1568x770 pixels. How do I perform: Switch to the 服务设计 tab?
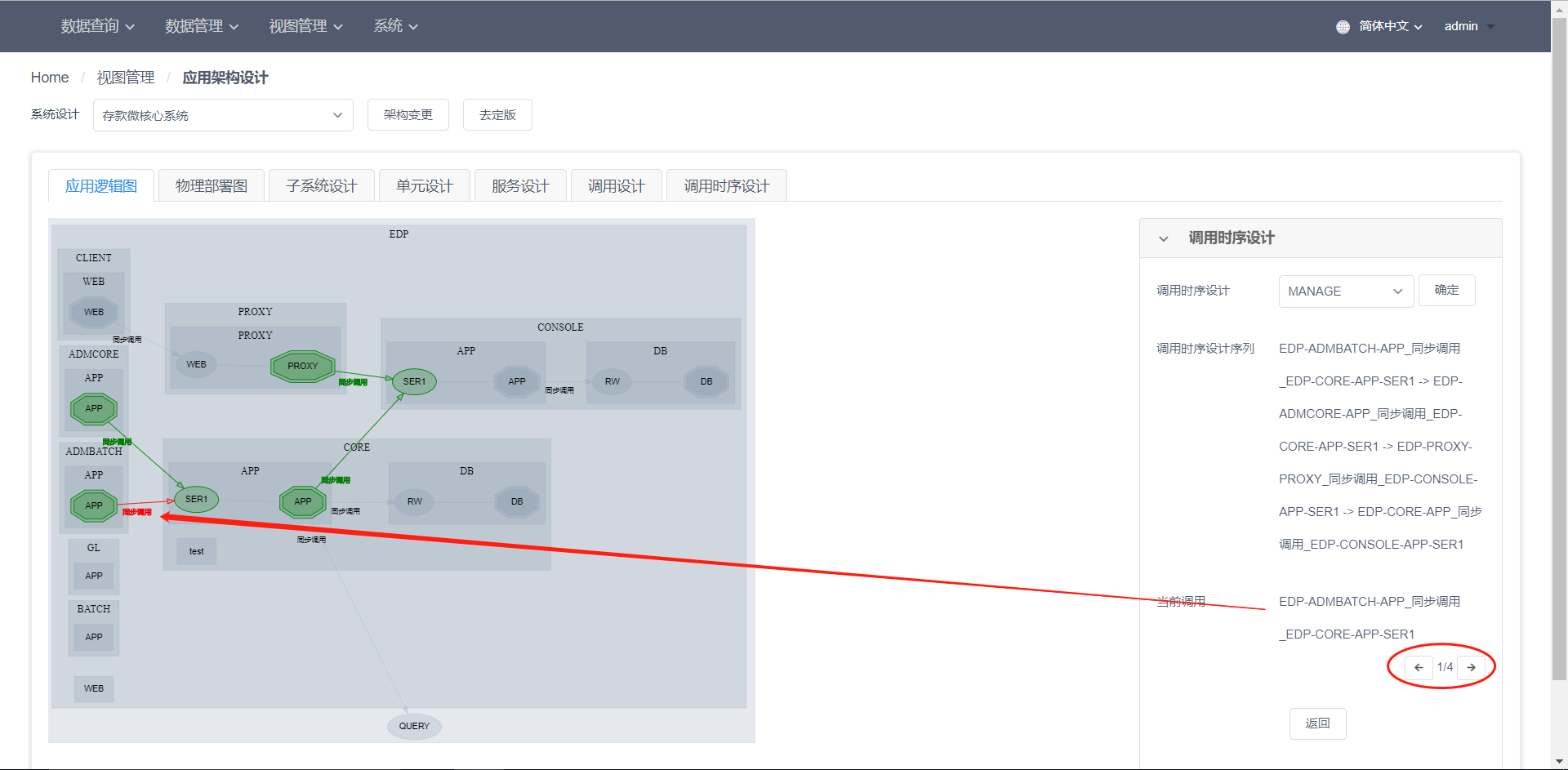[x=520, y=186]
